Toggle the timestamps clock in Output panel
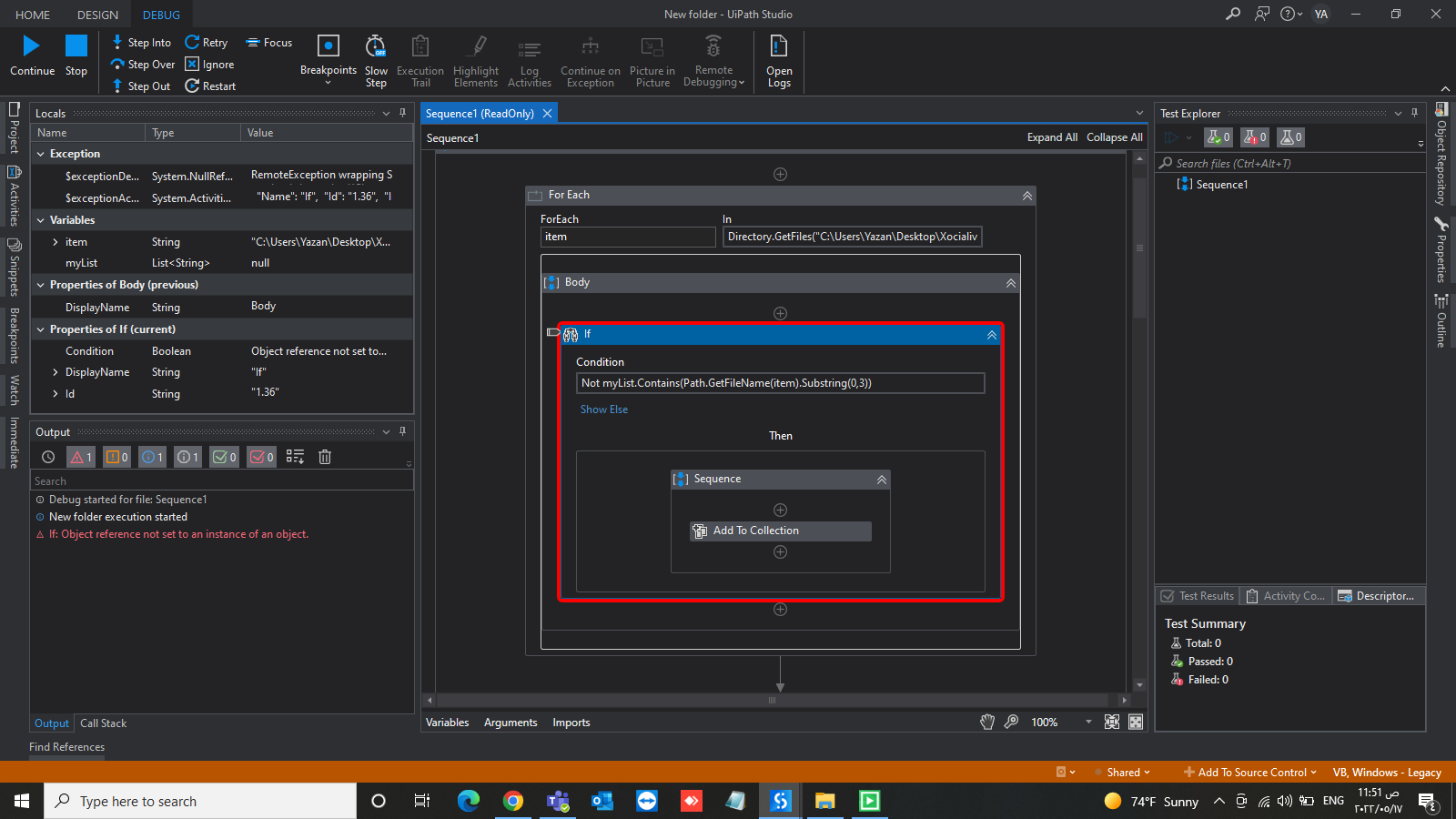The width and height of the screenshot is (1456, 819). coord(48,457)
